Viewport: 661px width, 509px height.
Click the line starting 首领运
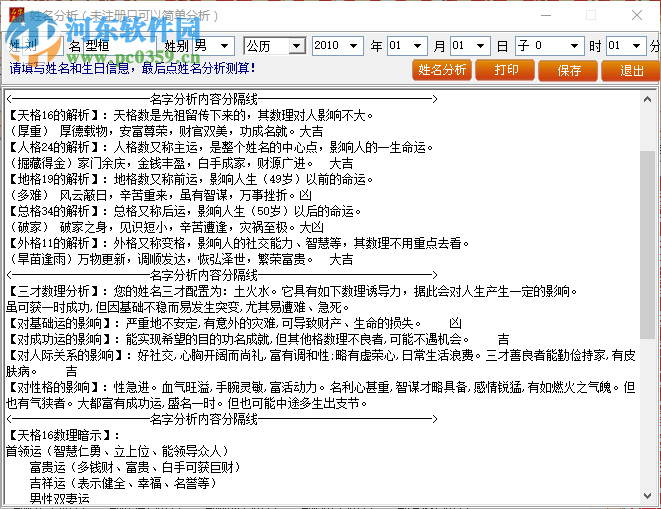tap(117, 451)
